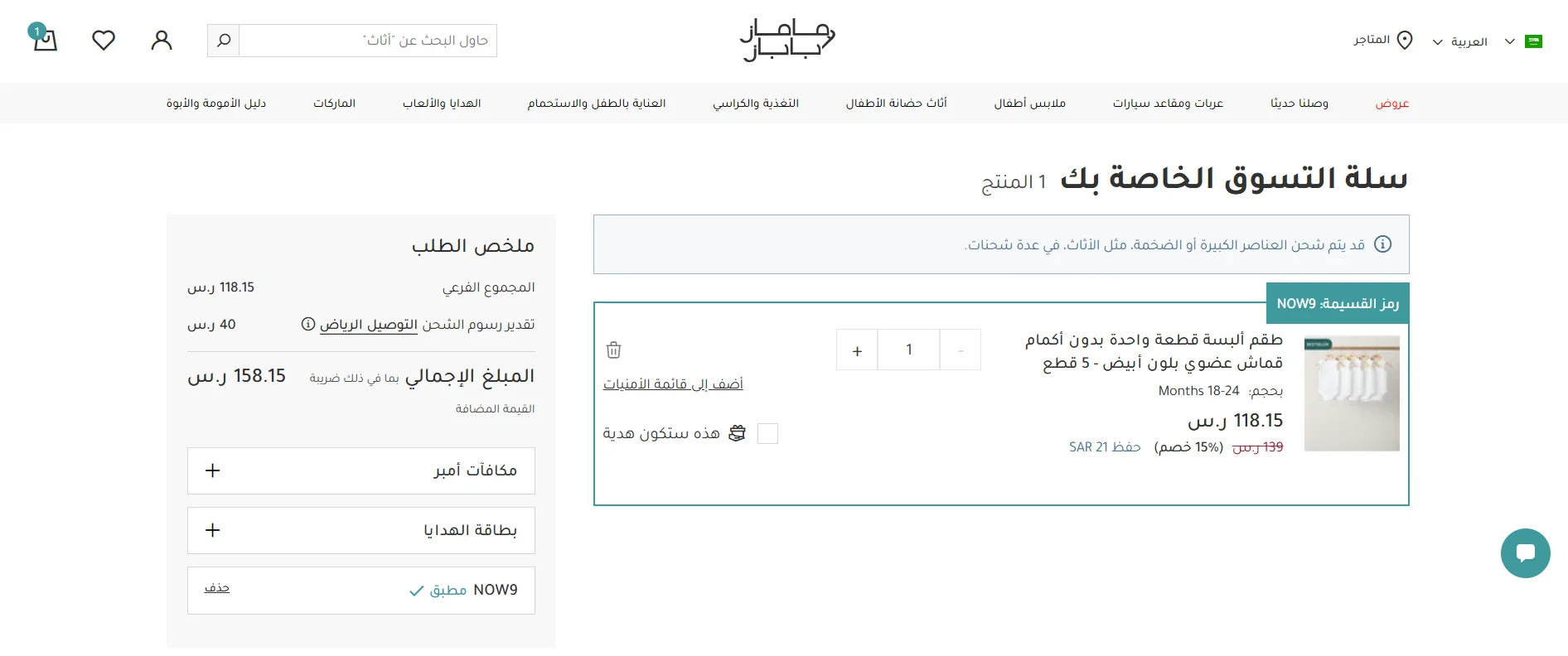Click the gift box icon
This screenshot has height=656, width=1568.
pyautogui.click(x=737, y=433)
